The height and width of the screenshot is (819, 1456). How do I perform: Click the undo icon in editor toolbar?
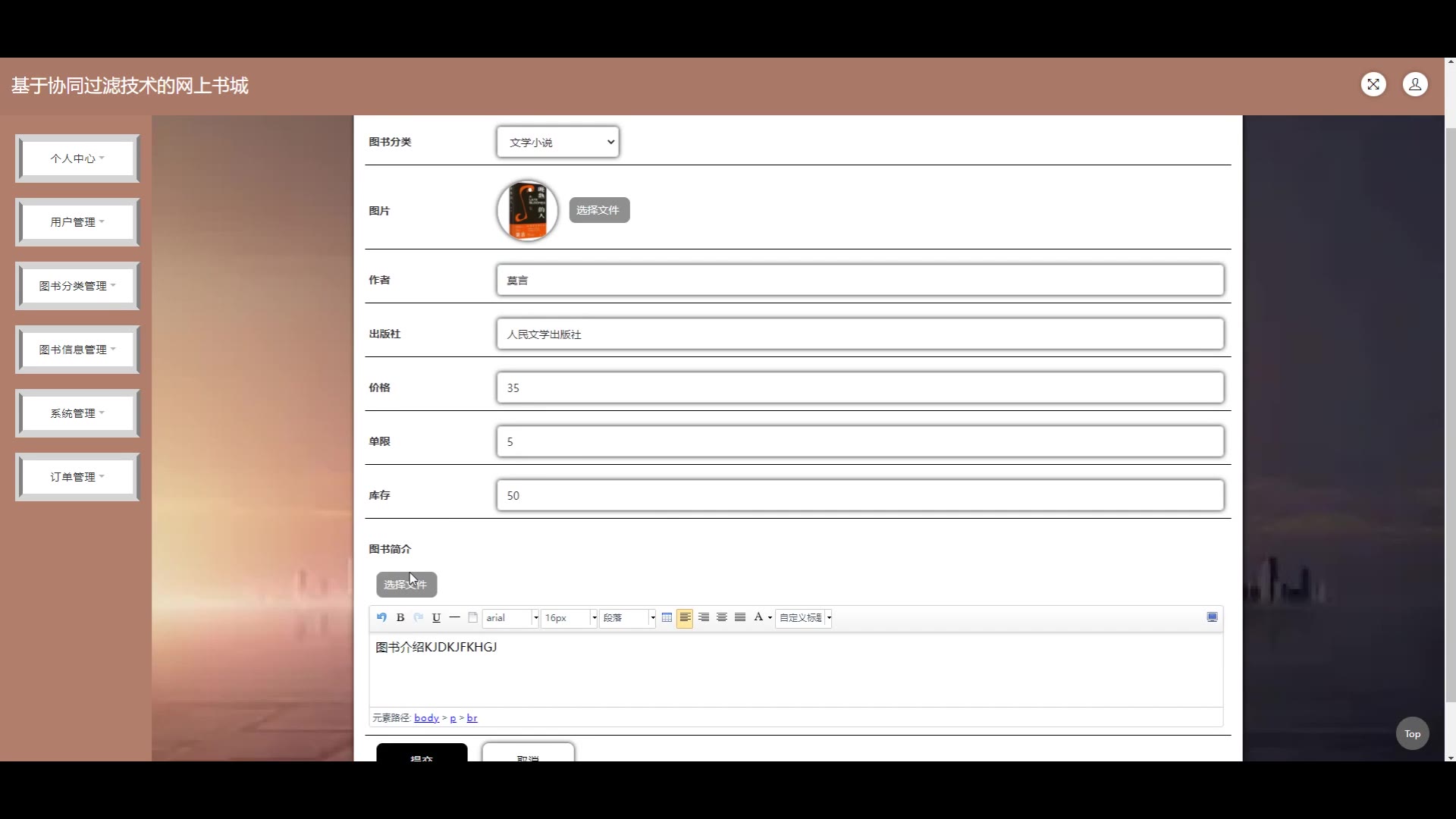click(x=381, y=617)
